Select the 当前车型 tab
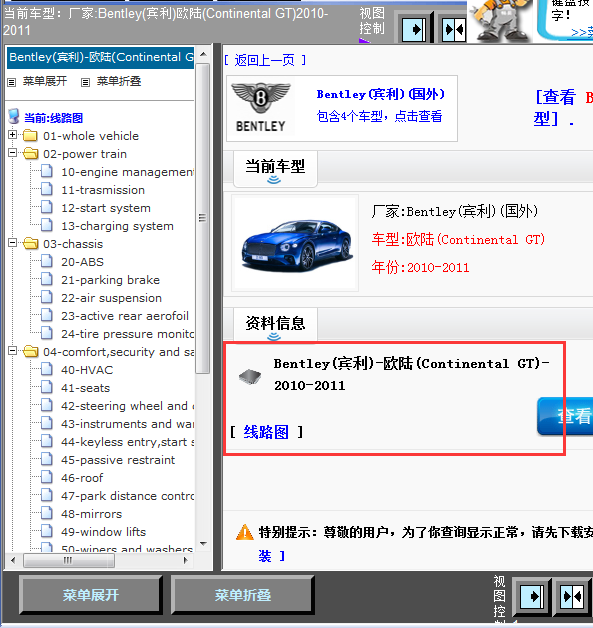 pyautogui.click(x=275, y=167)
